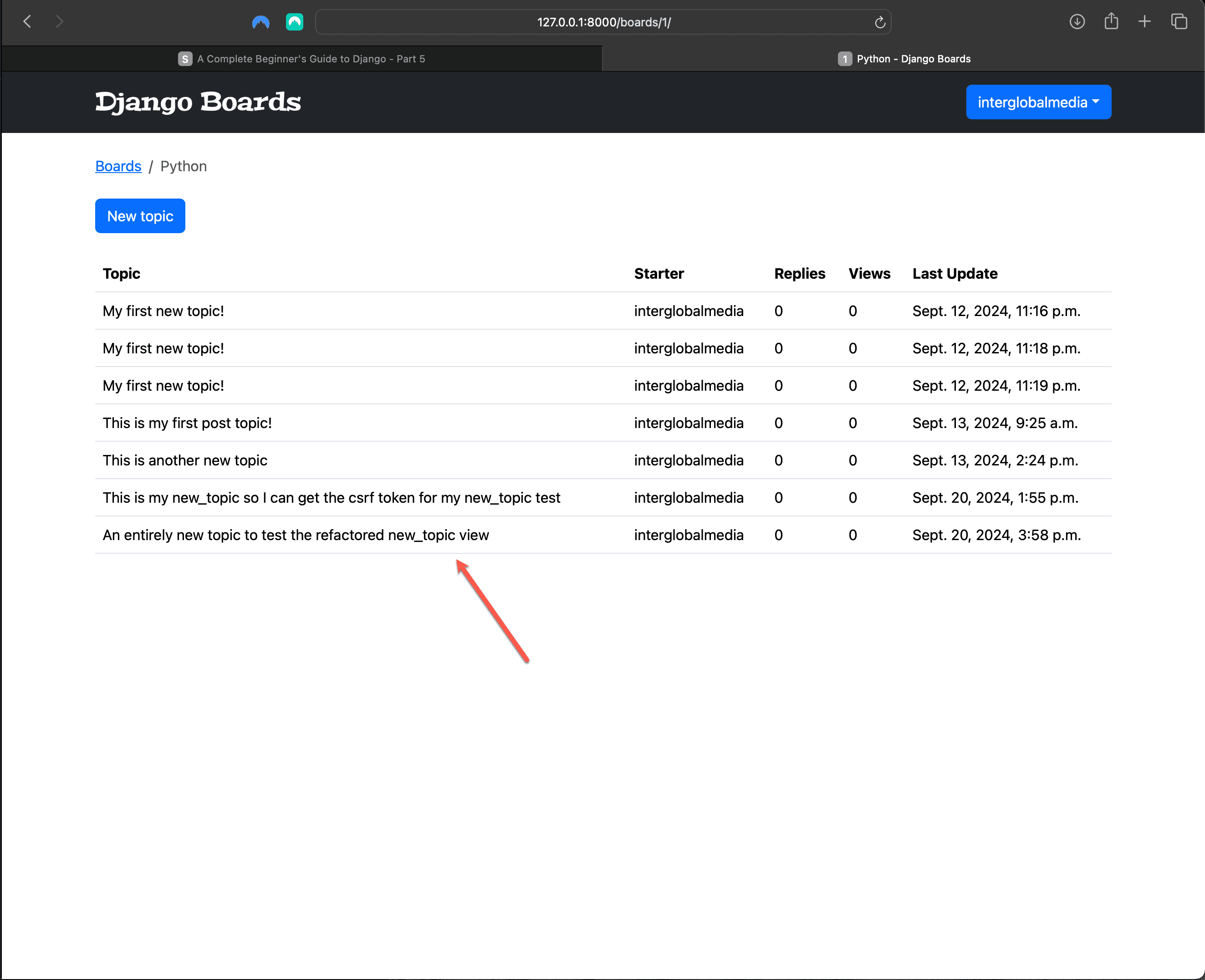The height and width of the screenshot is (980, 1205).
Task: Expand the interglobalmedia user dropdown
Action: (x=1038, y=102)
